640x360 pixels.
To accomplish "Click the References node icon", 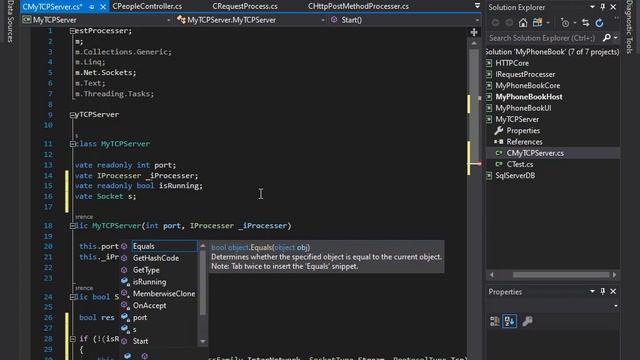I will [x=499, y=142].
